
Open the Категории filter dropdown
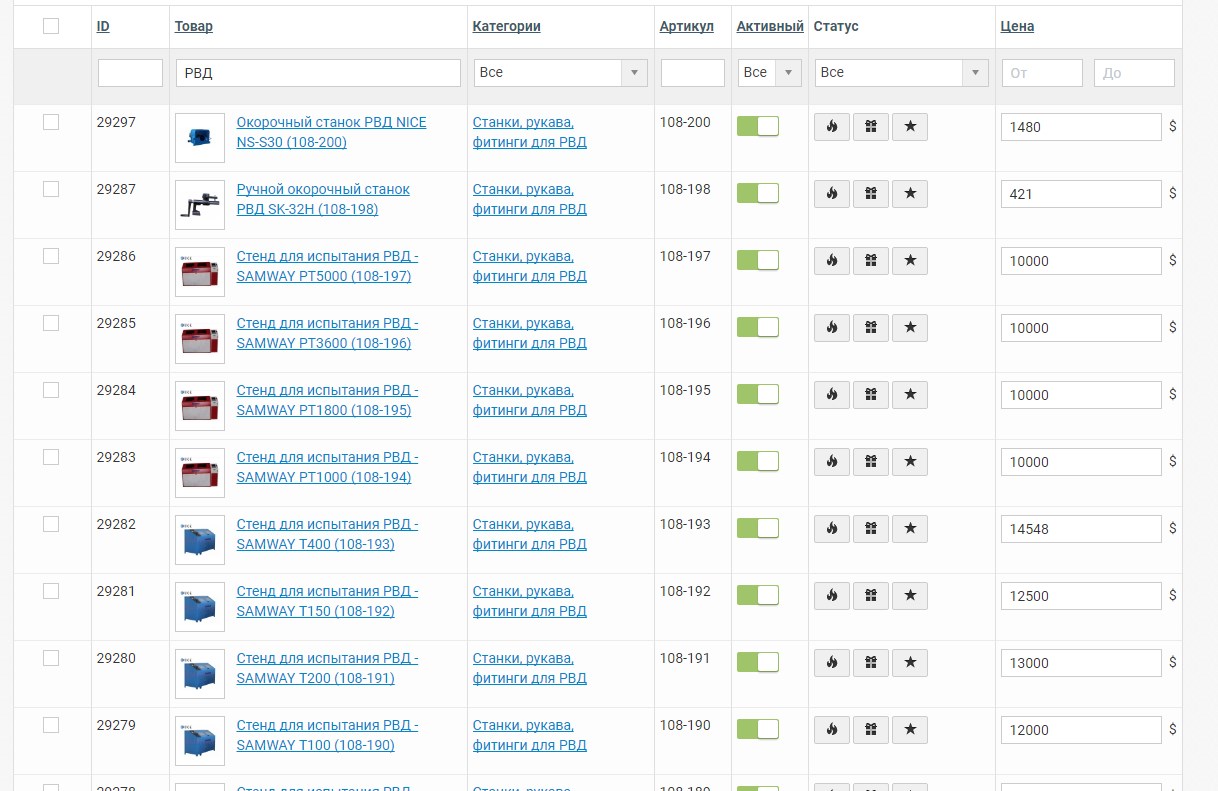(x=560, y=72)
